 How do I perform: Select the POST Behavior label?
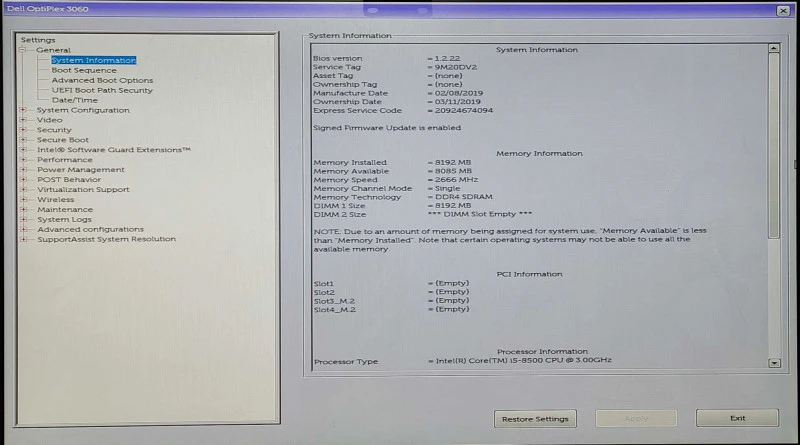[69, 180]
